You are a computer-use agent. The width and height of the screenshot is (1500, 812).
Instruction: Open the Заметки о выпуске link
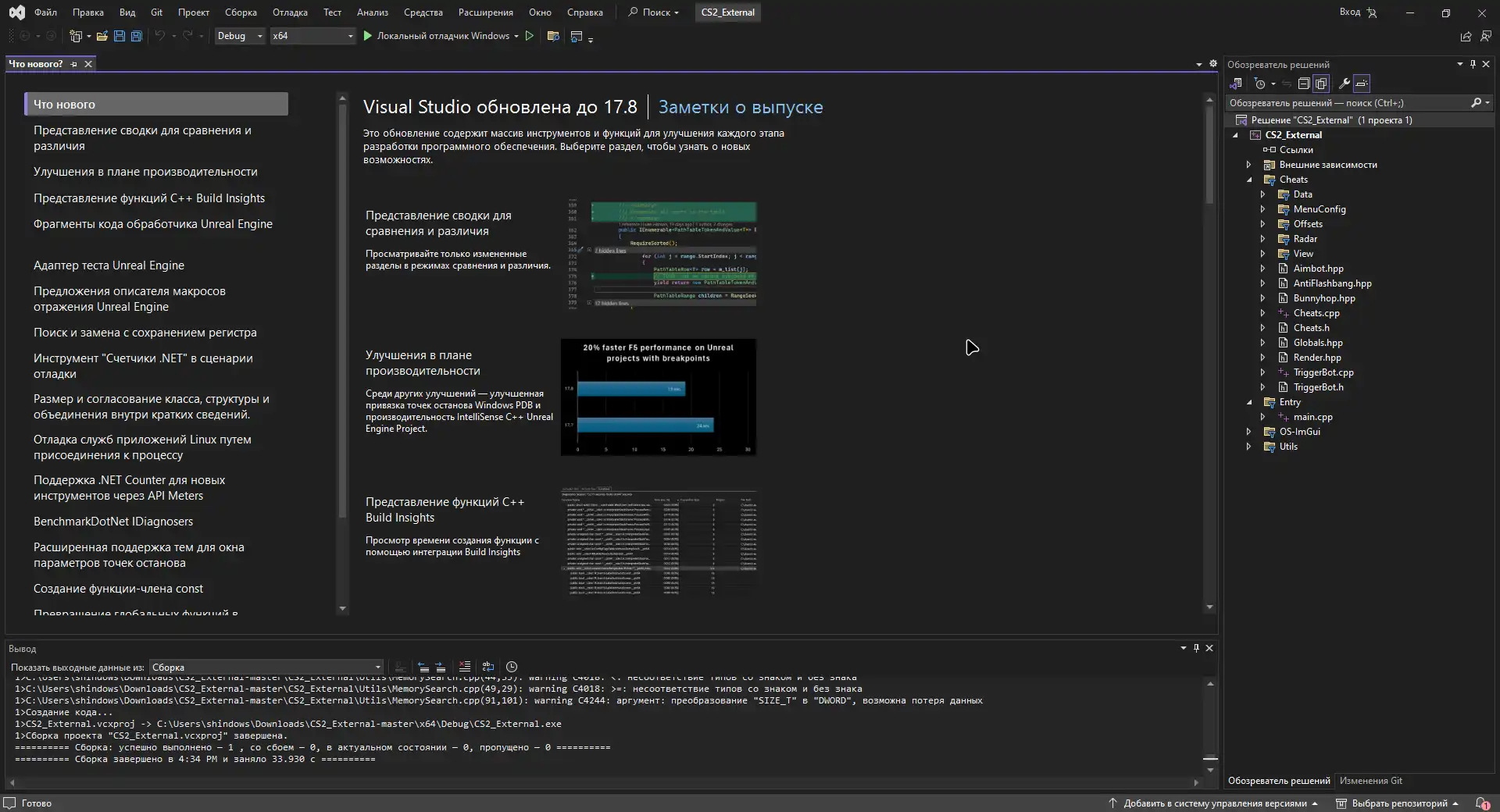[740, 107]
